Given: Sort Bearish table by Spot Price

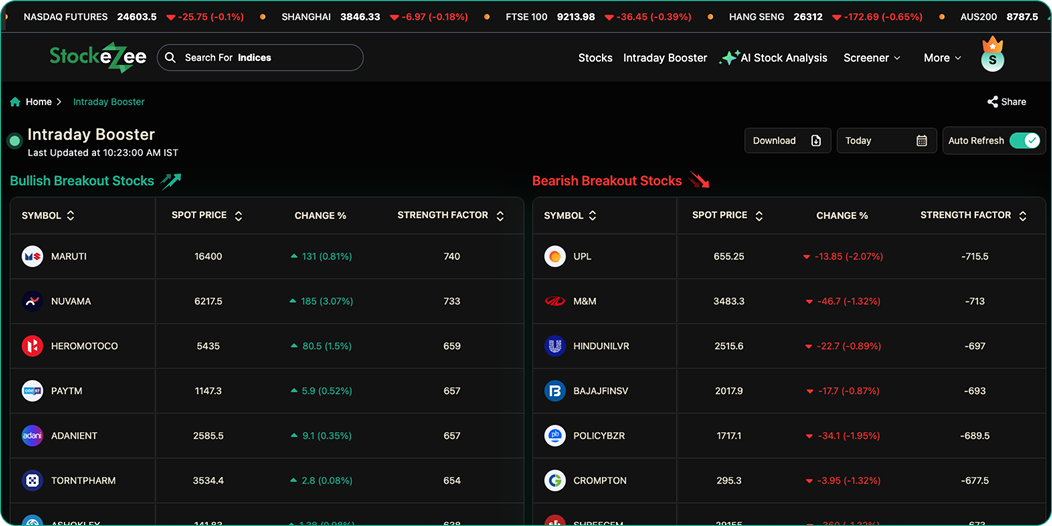Looking at the screenshot, I should [759, 216].
